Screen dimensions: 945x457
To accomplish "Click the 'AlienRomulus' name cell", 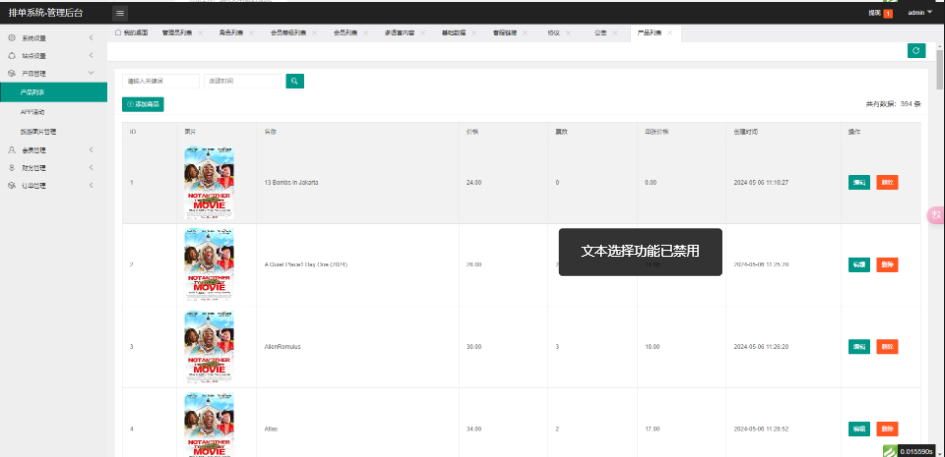I will click(x=283, y=347).
